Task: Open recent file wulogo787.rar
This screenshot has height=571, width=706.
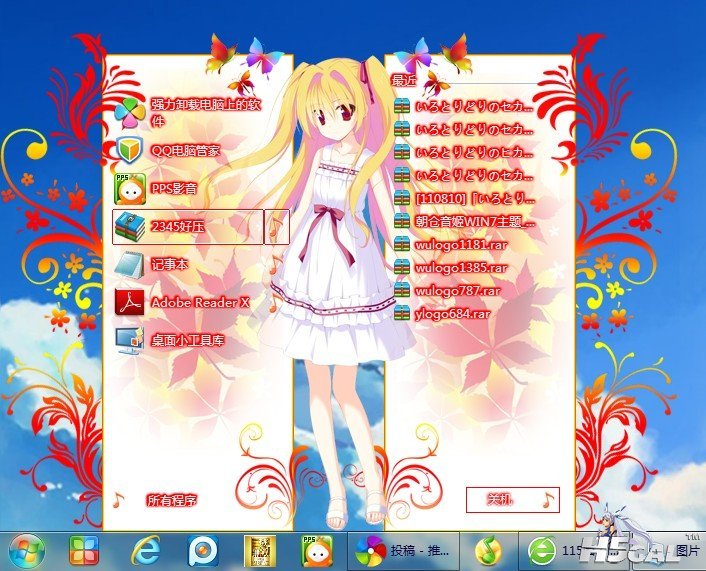Action: (457, 290)
